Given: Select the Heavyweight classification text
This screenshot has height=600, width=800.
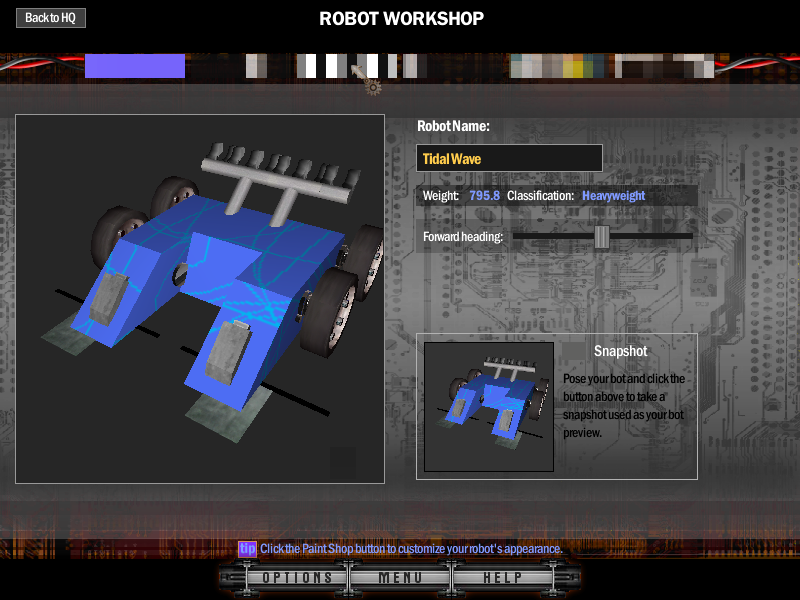Looking at the screenshot, I should [613, 195].
